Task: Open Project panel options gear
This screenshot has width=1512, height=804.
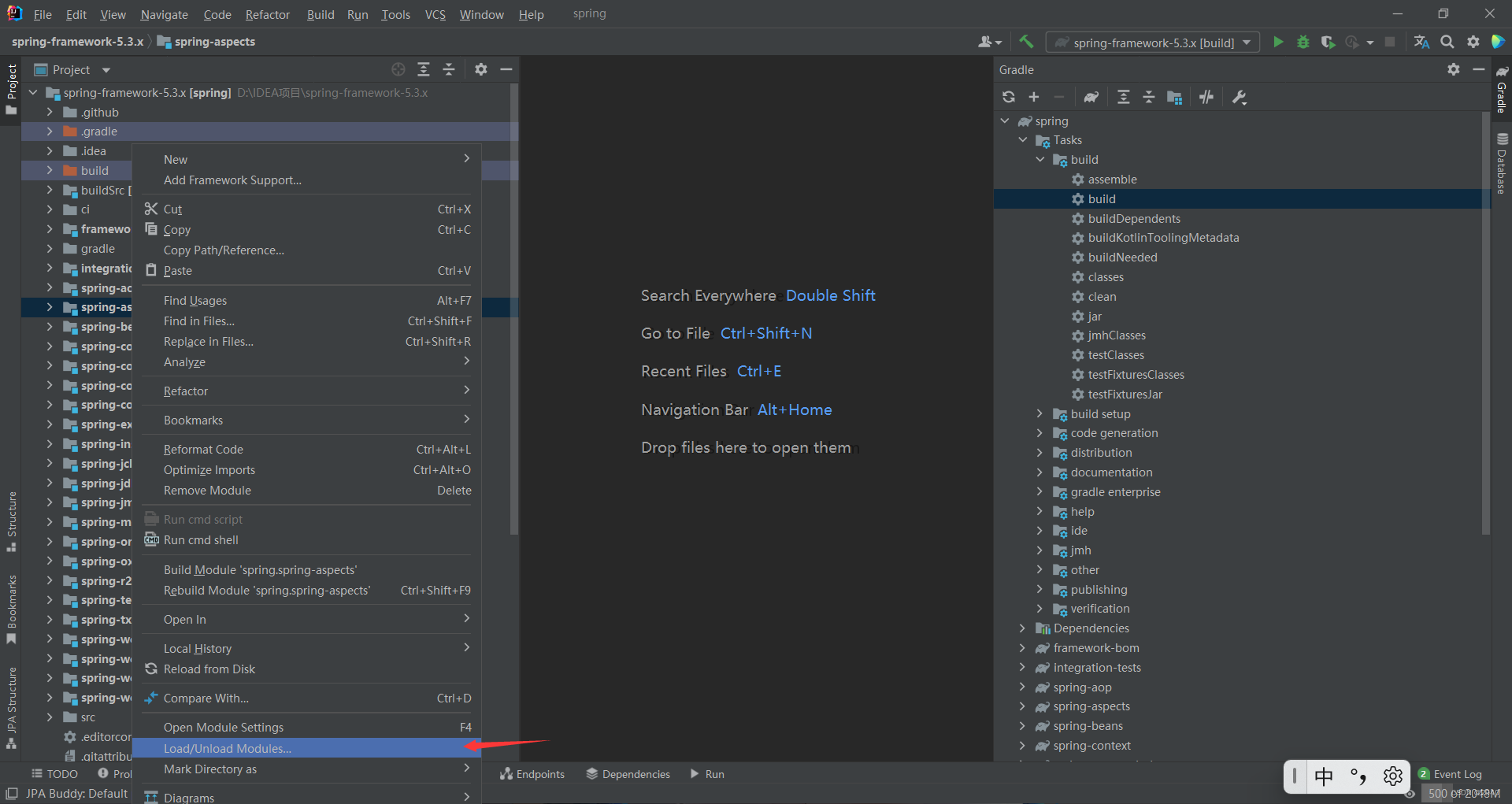Action: [x=481, y=69]
